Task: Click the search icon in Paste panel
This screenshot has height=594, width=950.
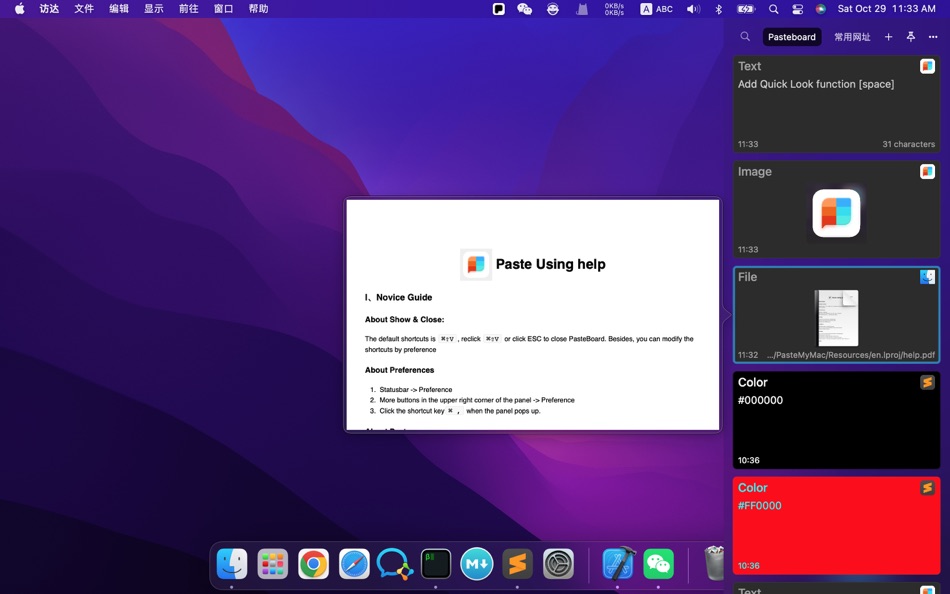Action: pyautogui.click(x=745, y=36)
